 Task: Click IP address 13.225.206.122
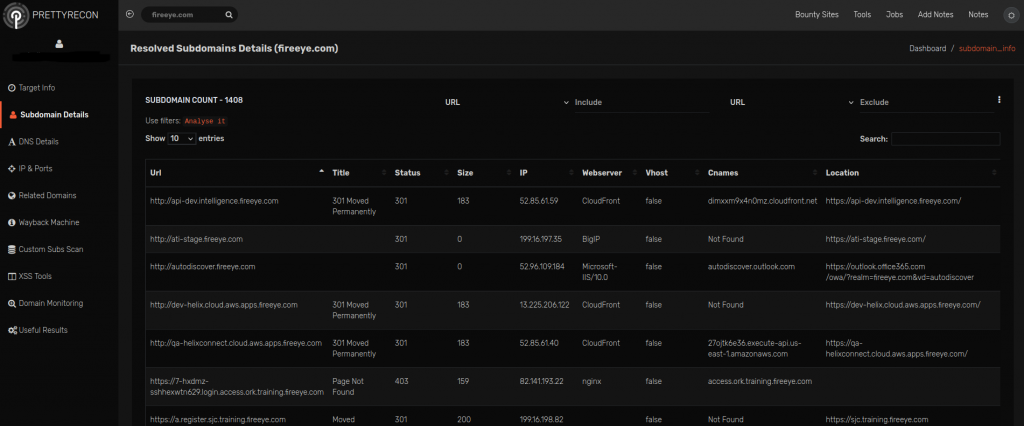545,304
